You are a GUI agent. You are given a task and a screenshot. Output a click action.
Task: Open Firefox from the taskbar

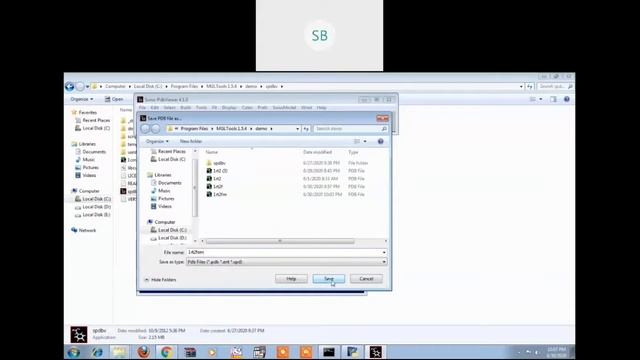click(143, 352)
